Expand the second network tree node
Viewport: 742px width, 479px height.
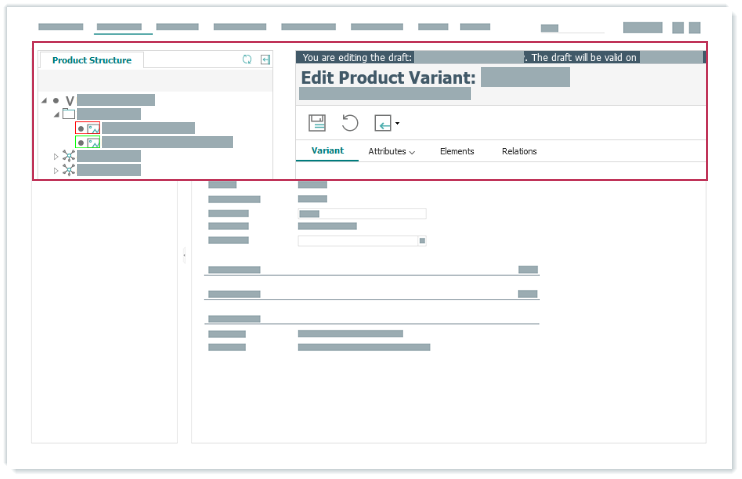coord(56,170)
